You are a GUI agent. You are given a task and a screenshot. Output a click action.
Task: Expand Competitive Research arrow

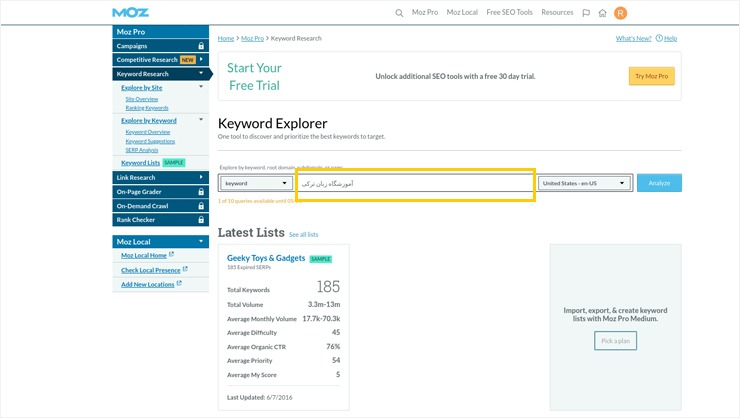[x=202, y=59]
